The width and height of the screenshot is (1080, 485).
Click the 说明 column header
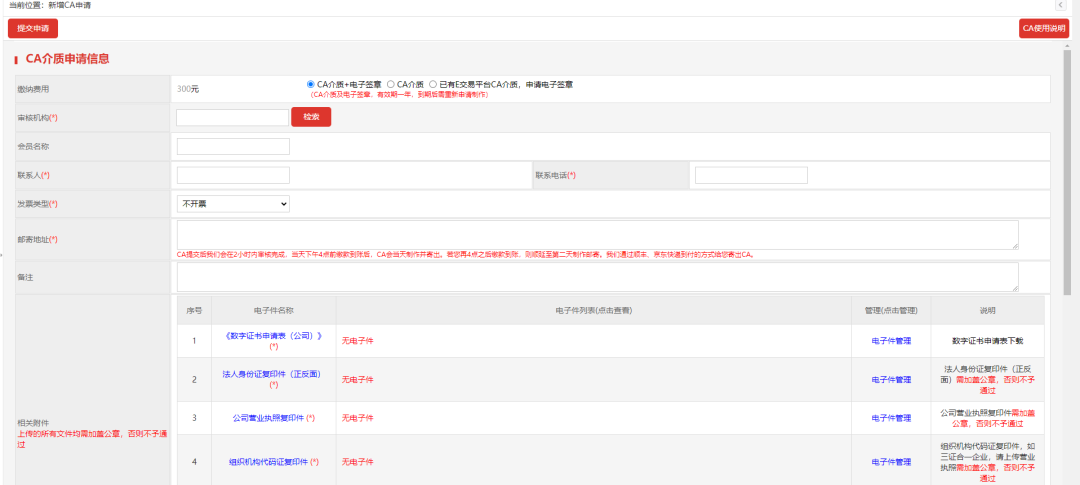(988, 311)
